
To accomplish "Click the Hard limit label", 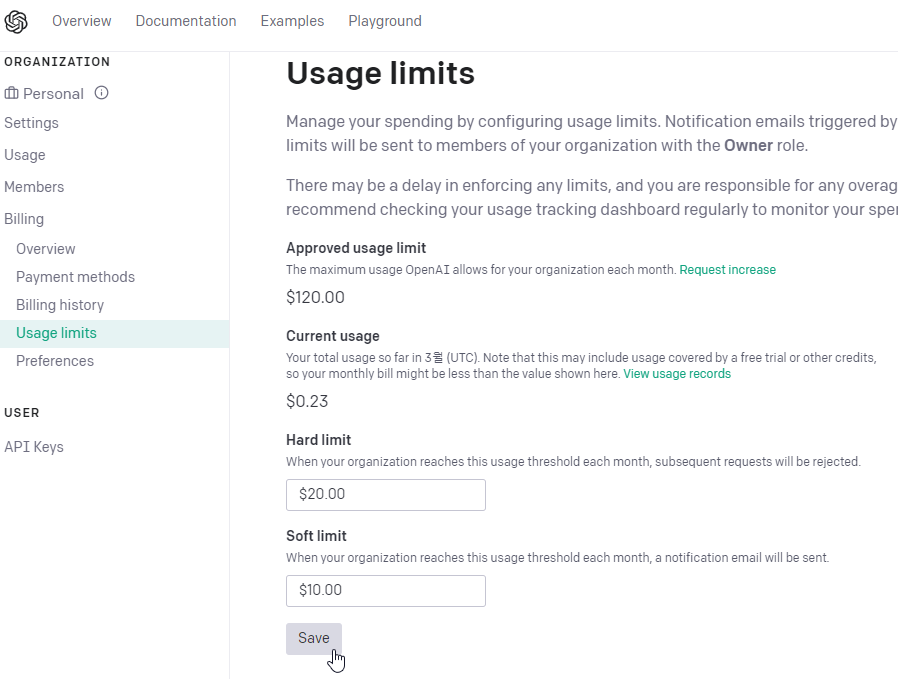I will [x=318, y=440].
